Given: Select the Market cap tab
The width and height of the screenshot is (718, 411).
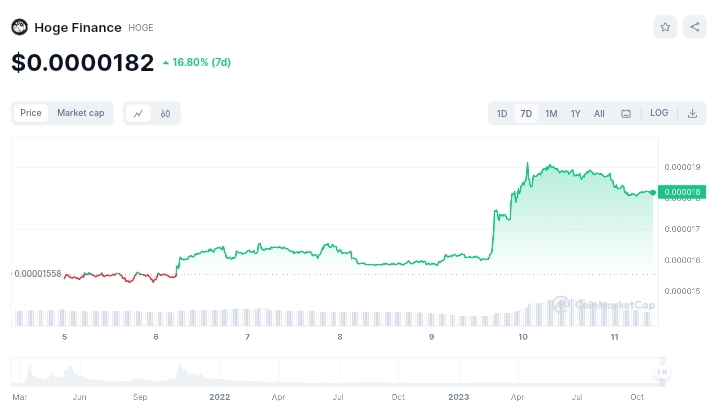Looking at the screenshot, I should point(81,113).
